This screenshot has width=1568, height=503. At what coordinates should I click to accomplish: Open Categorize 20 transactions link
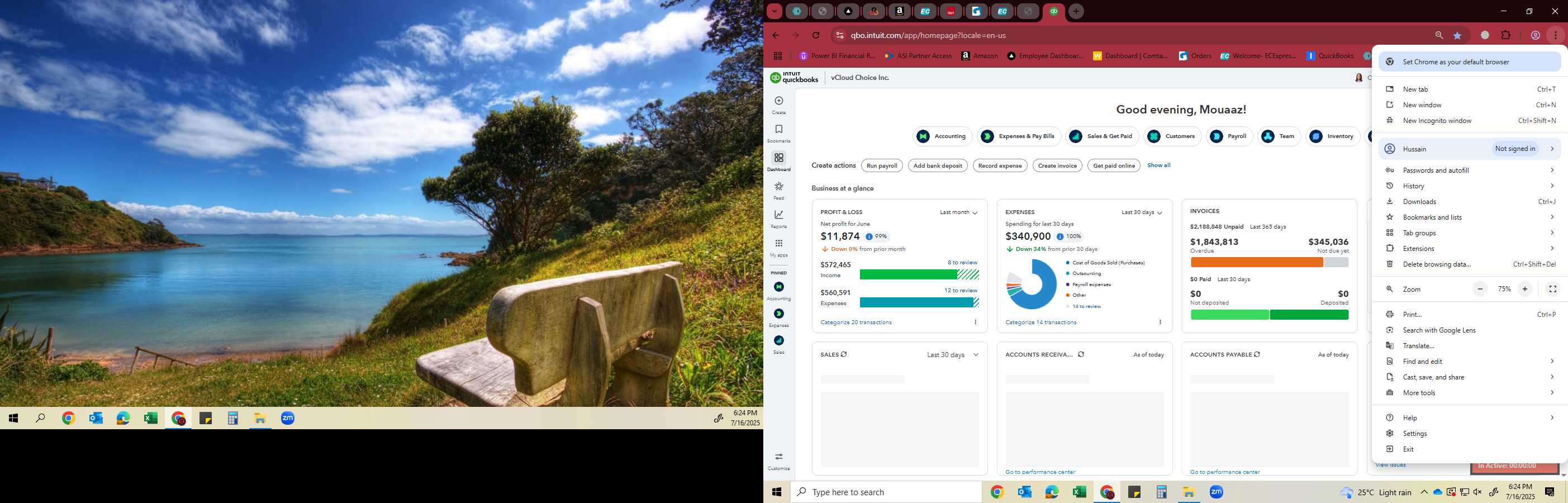pos(856,322)
